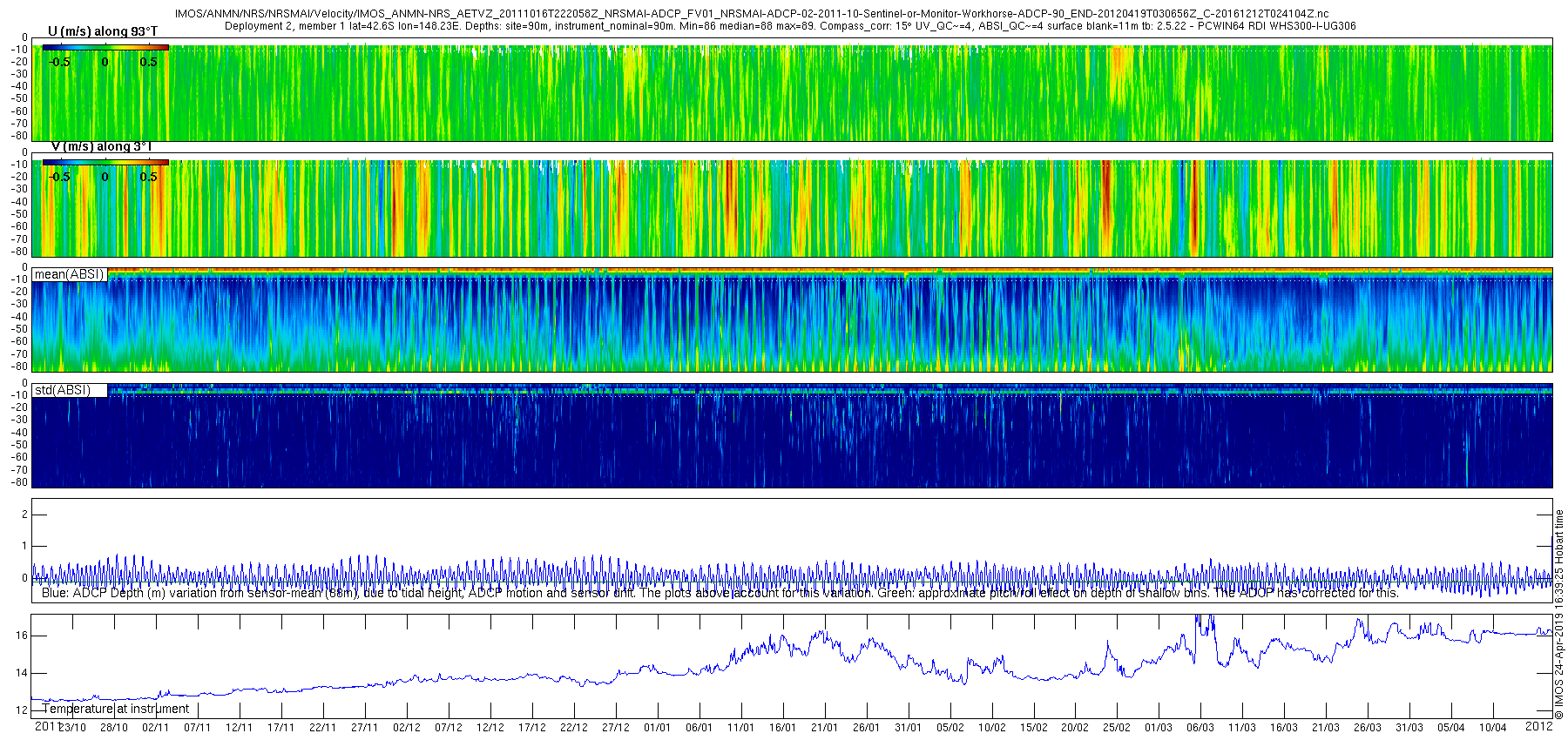Viewport: 1568px width, 740px height.
Task: Click the 1 tick on depth variation axis
Action: [25, 546]
